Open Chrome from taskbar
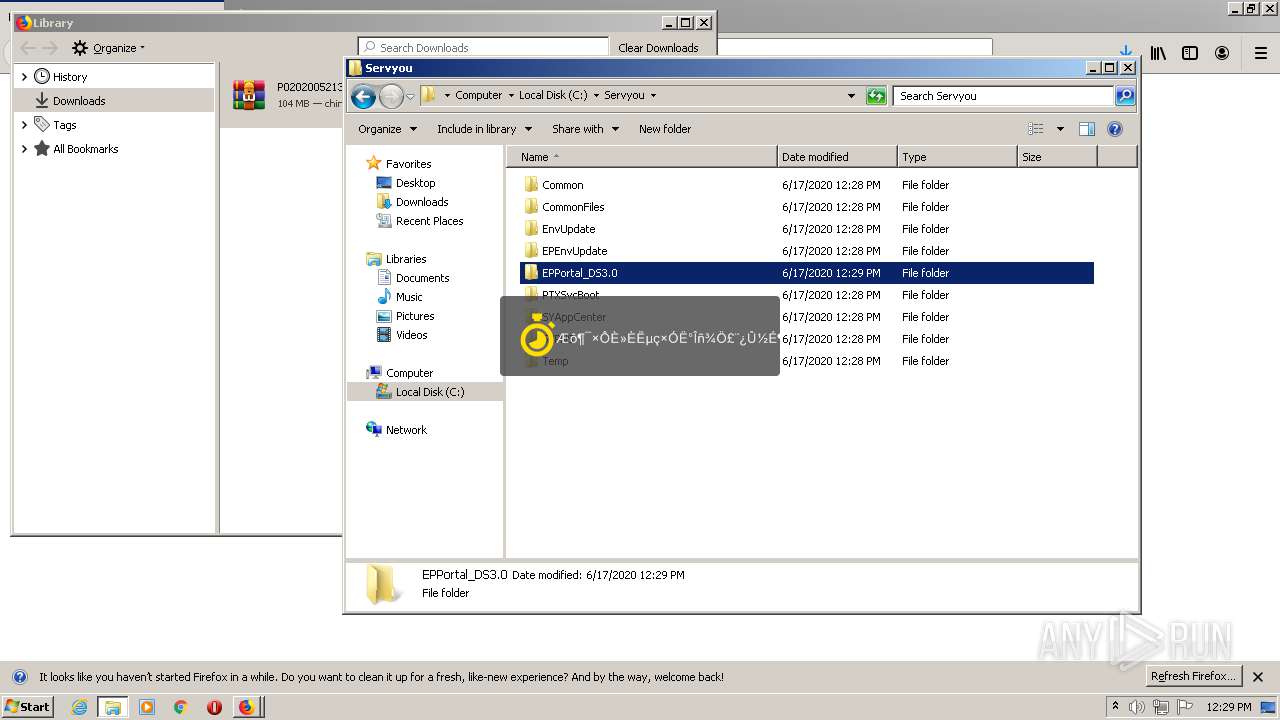Viewport: 1280px width, 720px height. 180,707
